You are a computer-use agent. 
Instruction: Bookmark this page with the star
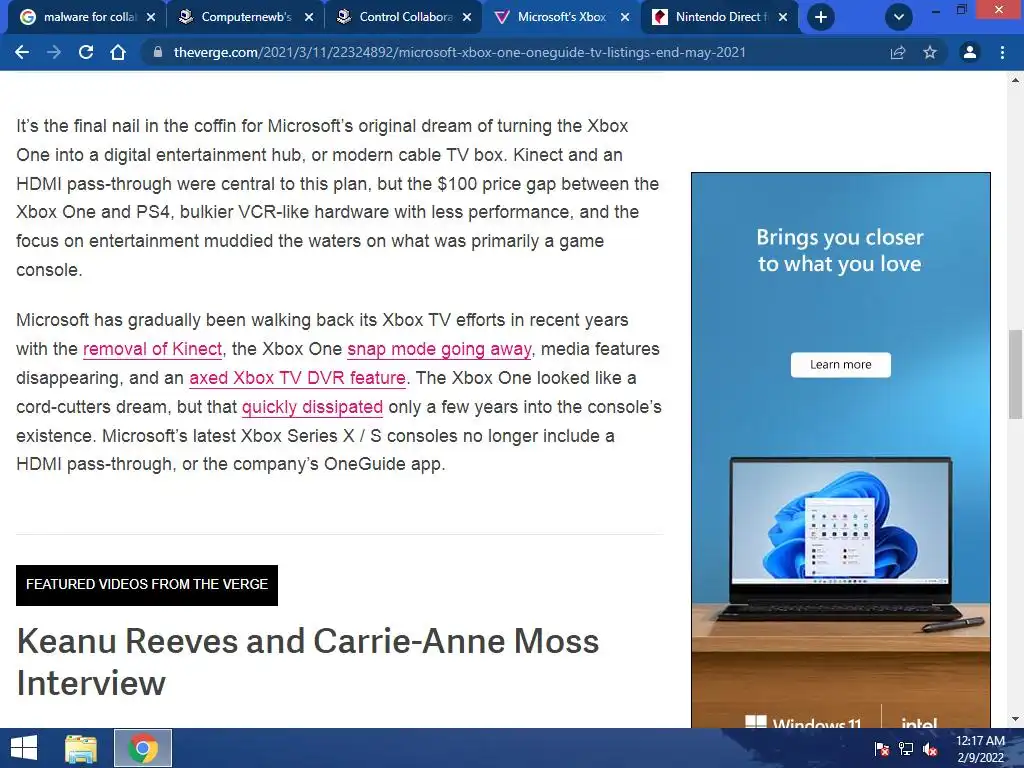930,52
